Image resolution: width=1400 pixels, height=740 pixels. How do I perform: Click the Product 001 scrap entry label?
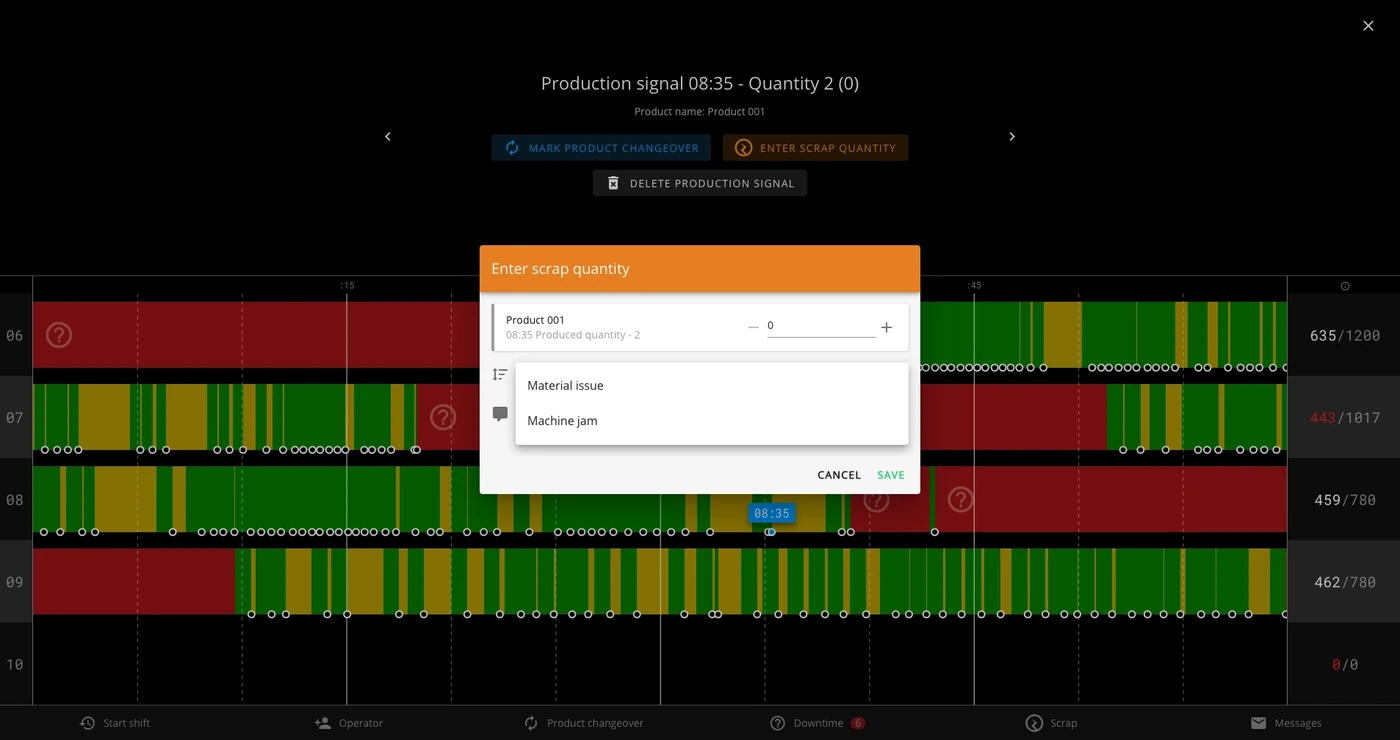535,320
